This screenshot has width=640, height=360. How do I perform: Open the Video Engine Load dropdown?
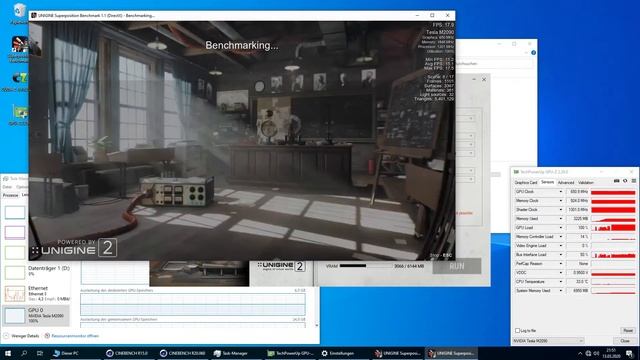(560, 245)
